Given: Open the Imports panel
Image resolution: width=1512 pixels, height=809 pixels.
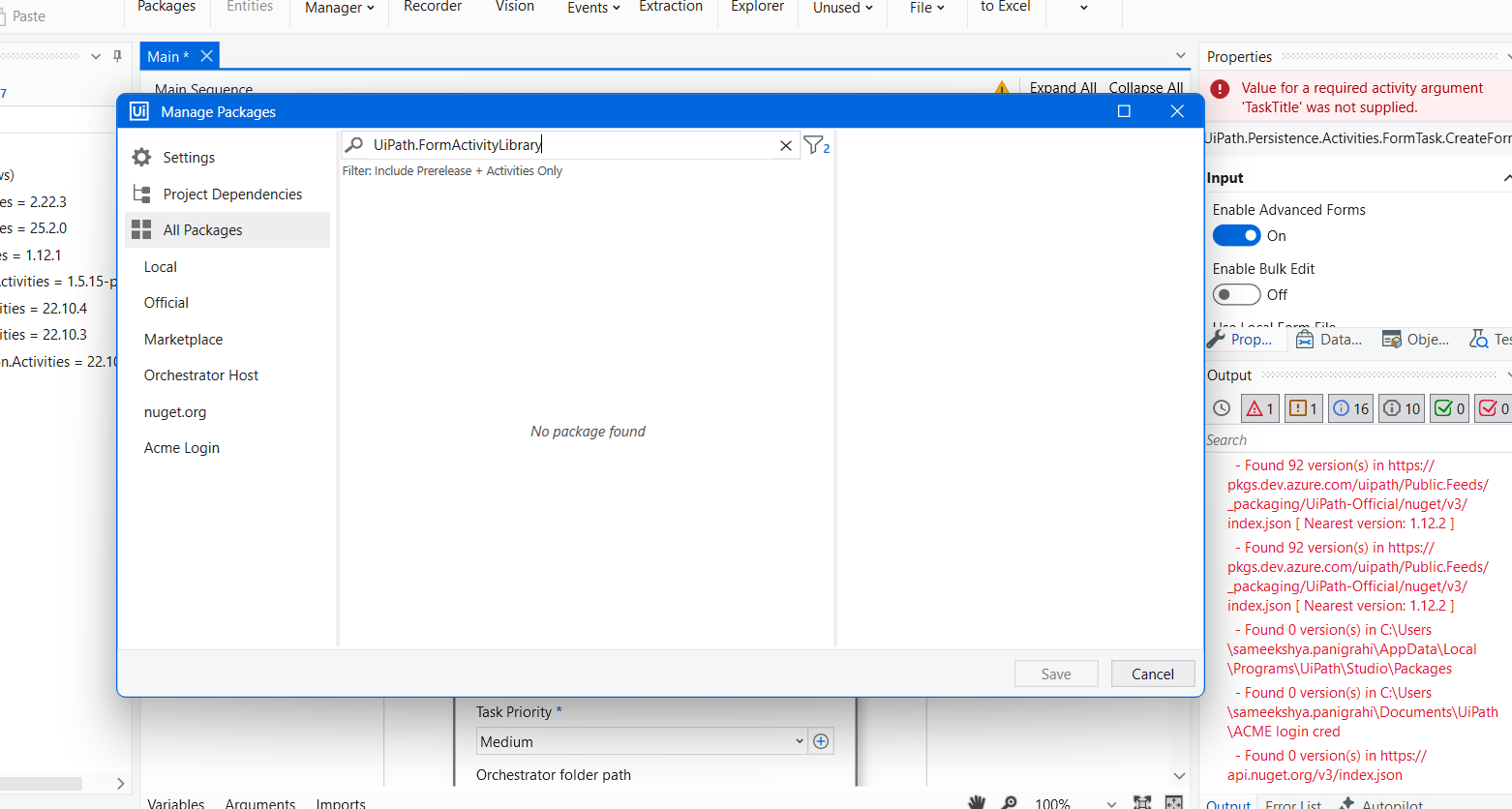Looking at the screenshot, I should (x=341, y=803).
